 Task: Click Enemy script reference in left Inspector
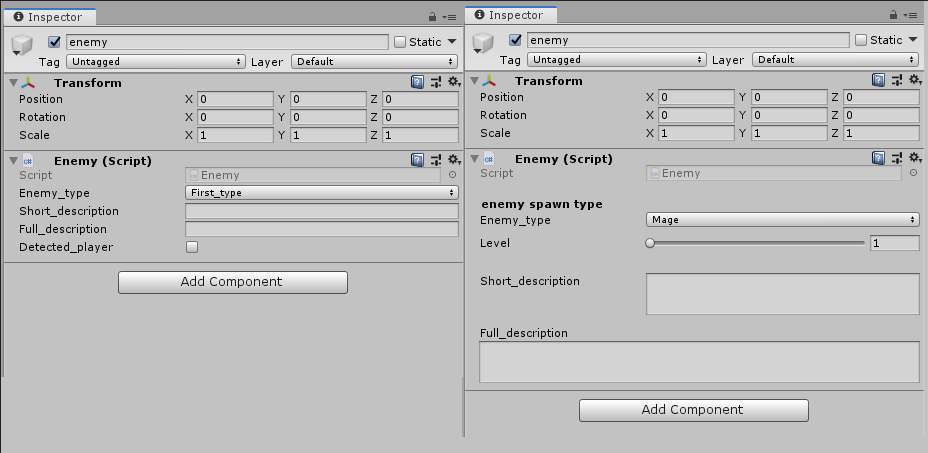[x=313, y=175]
